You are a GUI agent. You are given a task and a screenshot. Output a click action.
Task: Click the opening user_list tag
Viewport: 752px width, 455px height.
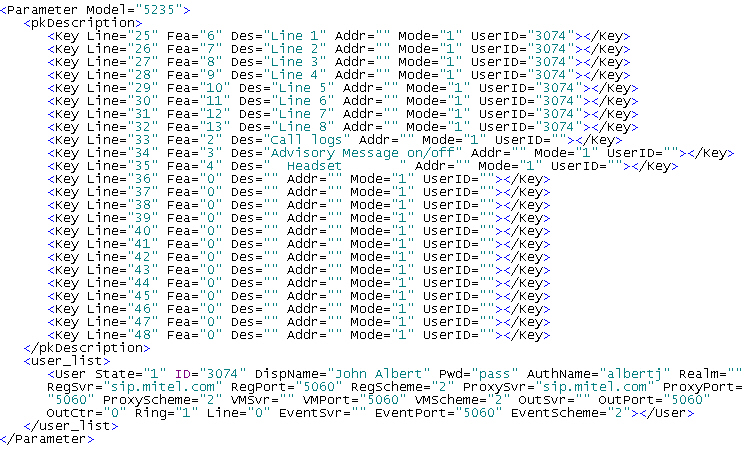point(67,361)
